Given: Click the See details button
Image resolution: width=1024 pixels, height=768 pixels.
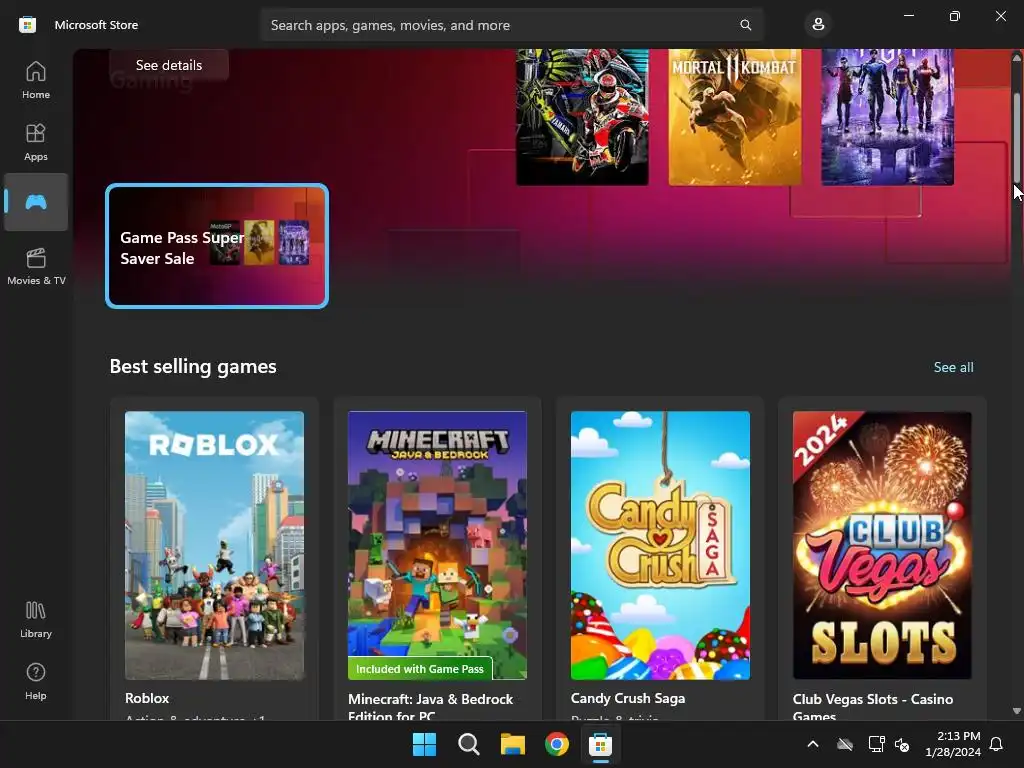Looking at the screenshot, I should pos(168,65).
